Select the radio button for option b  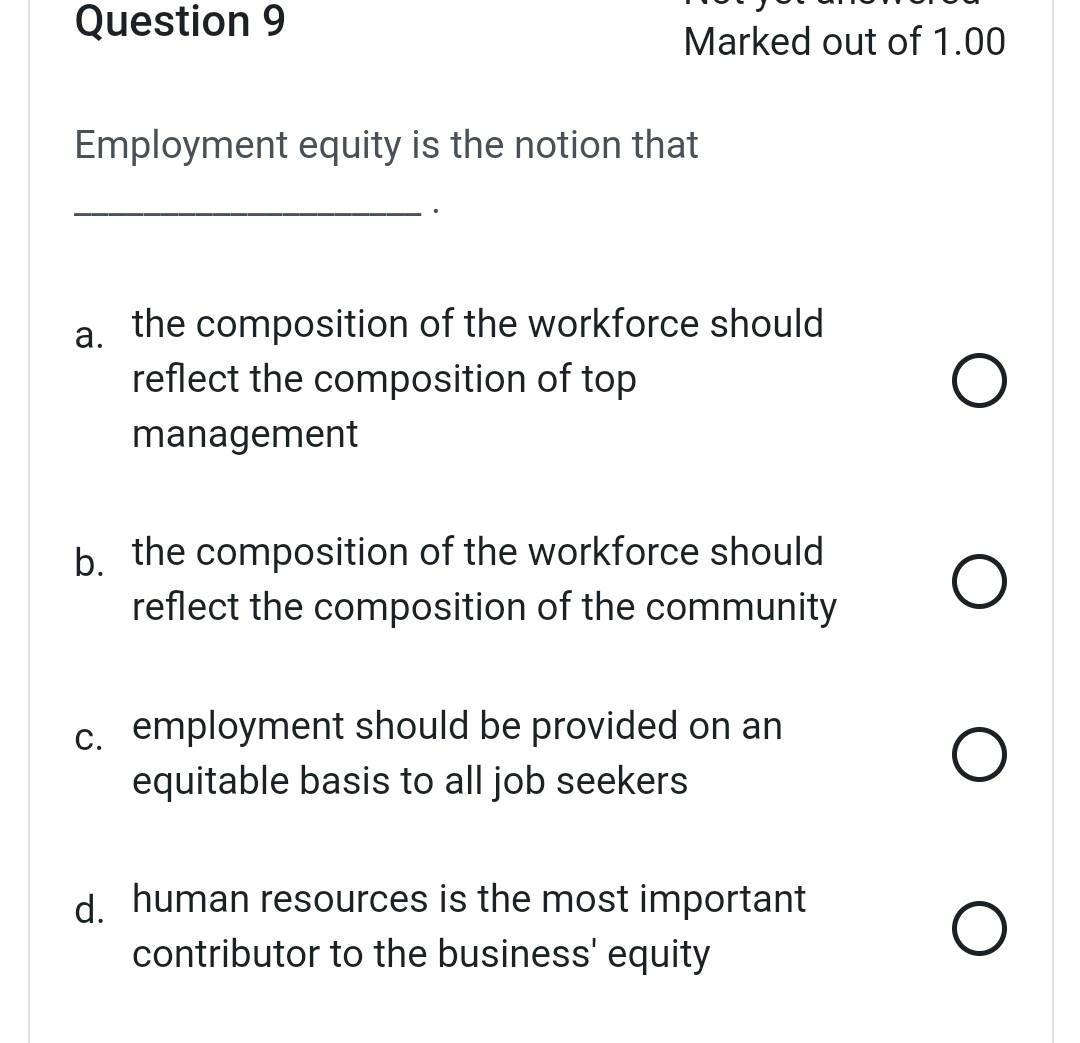(x=979, y=581)
